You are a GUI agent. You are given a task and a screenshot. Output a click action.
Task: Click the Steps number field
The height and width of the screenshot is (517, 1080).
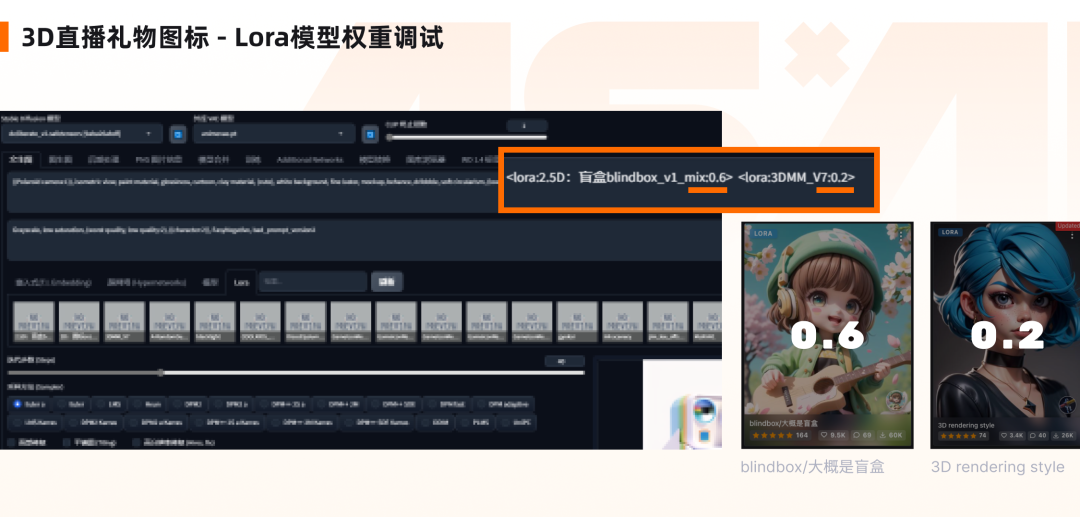(564, 361)
